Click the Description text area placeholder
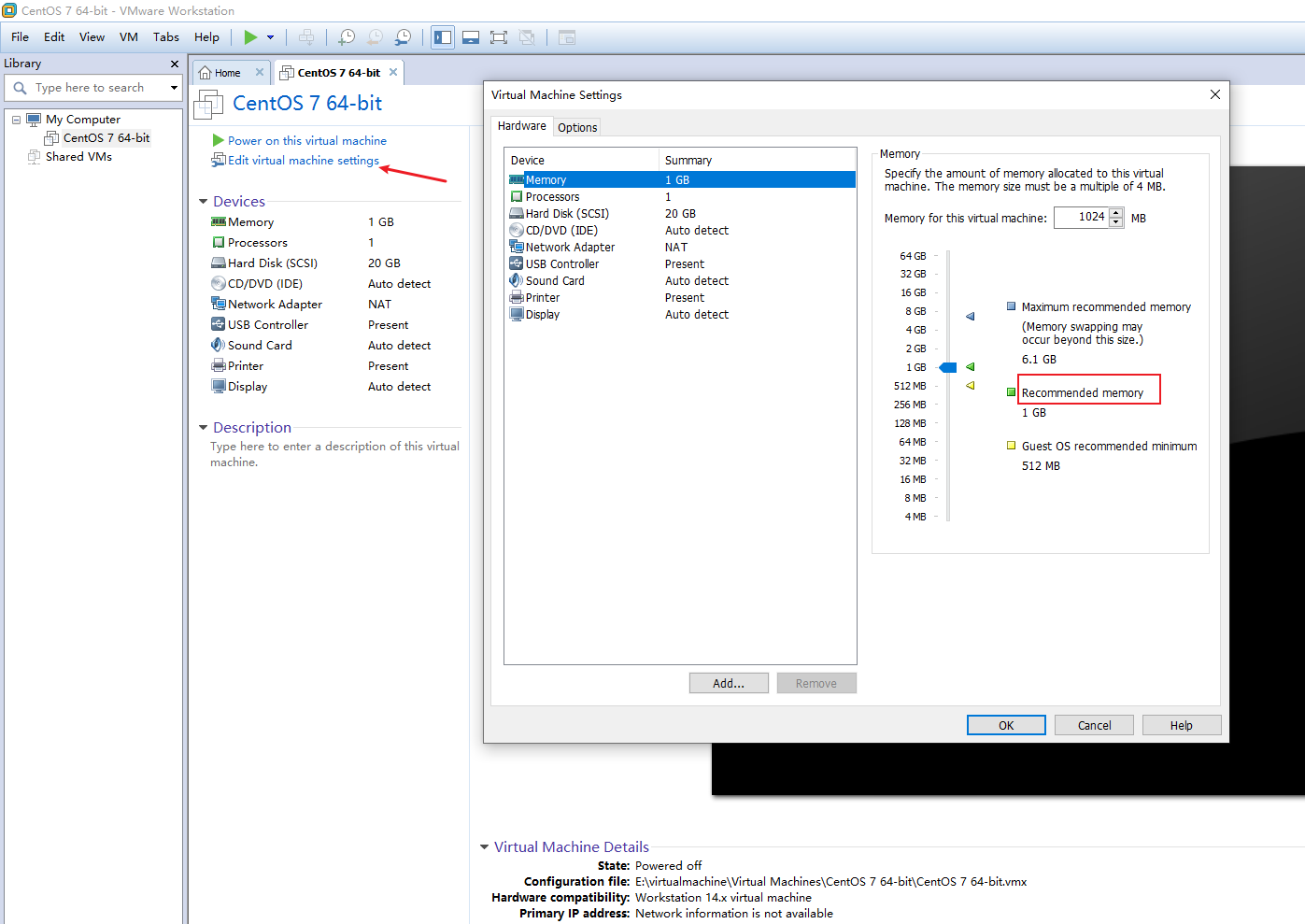 334,454
